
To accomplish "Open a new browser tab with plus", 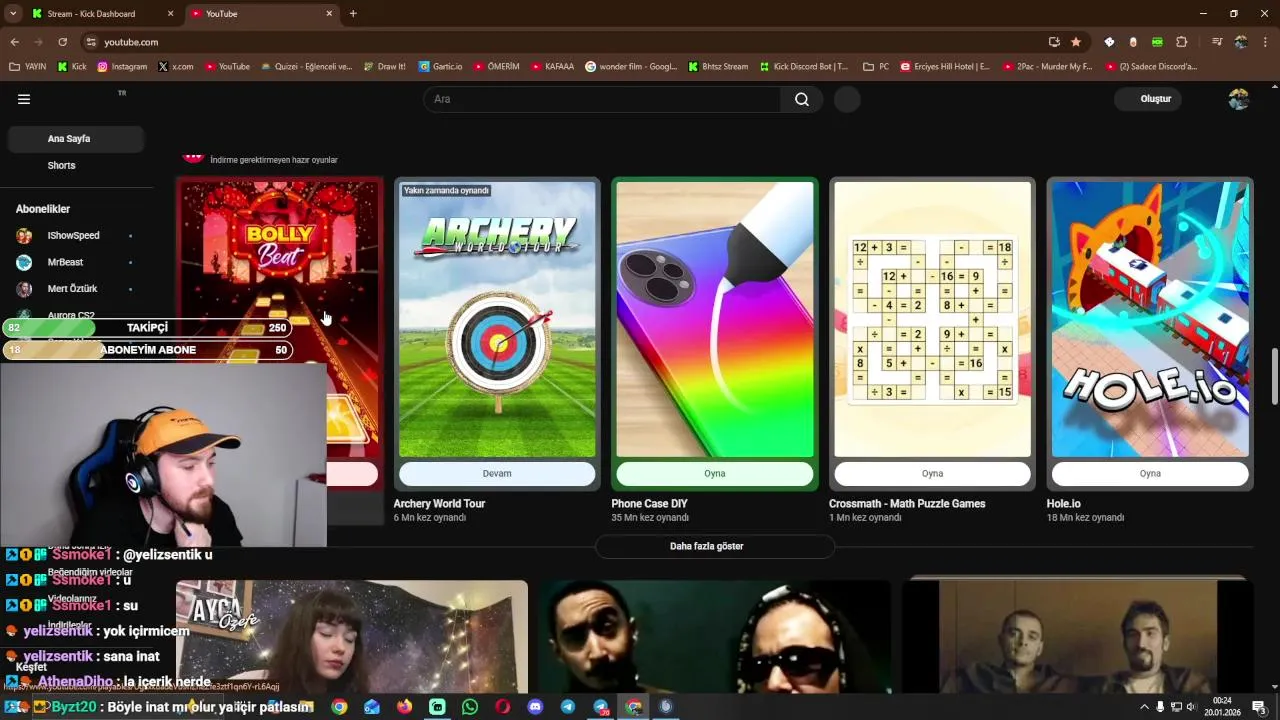I will point(353,14).
